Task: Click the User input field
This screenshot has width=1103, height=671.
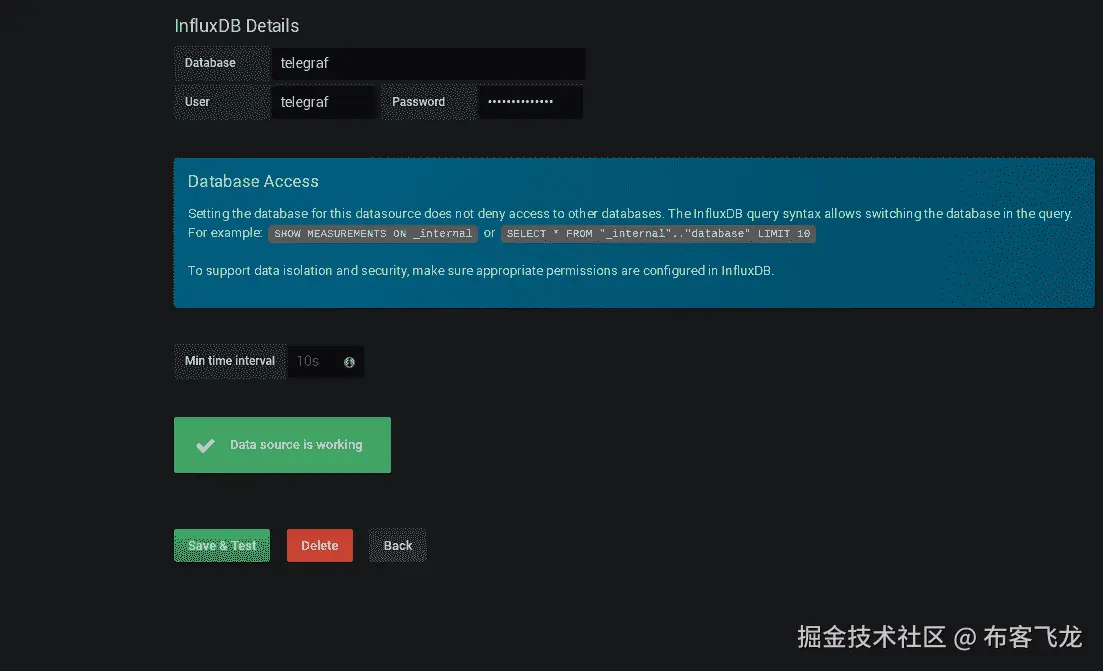Action: point(323,102)
